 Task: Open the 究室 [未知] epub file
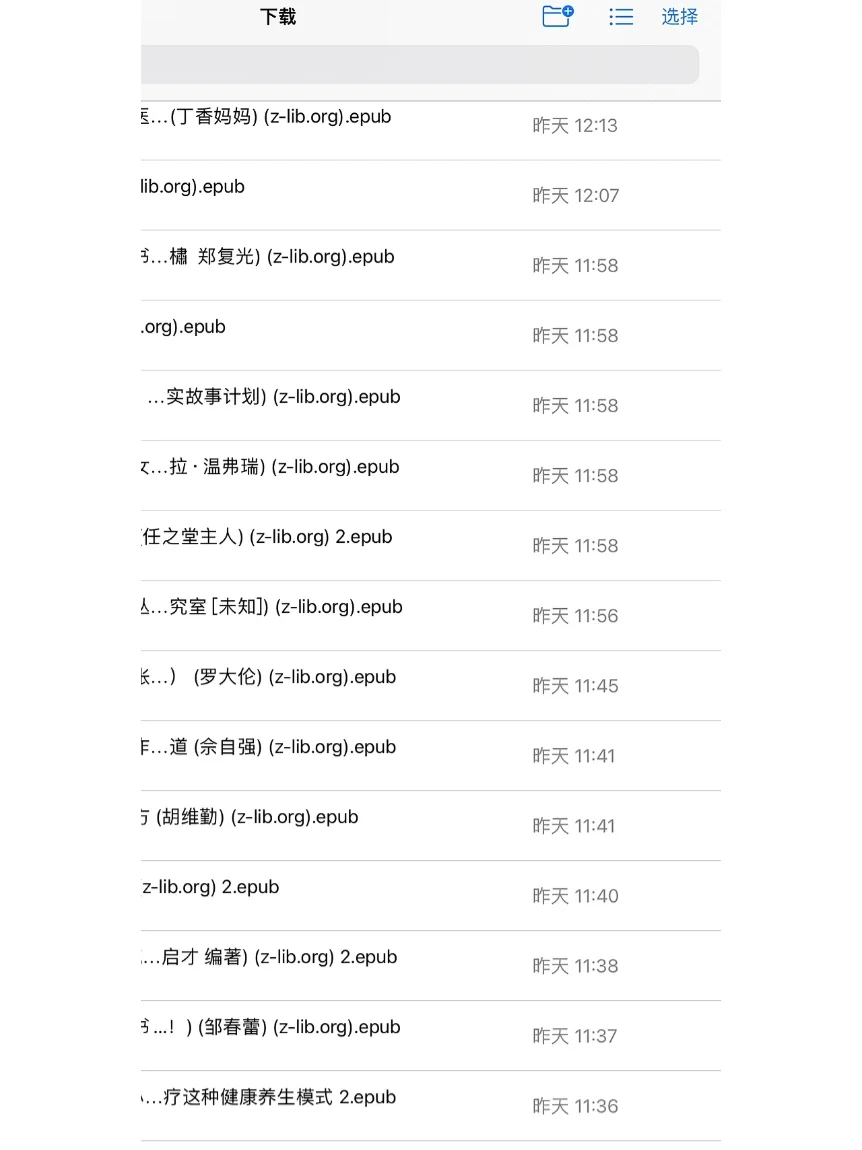[x=431, y=615]
